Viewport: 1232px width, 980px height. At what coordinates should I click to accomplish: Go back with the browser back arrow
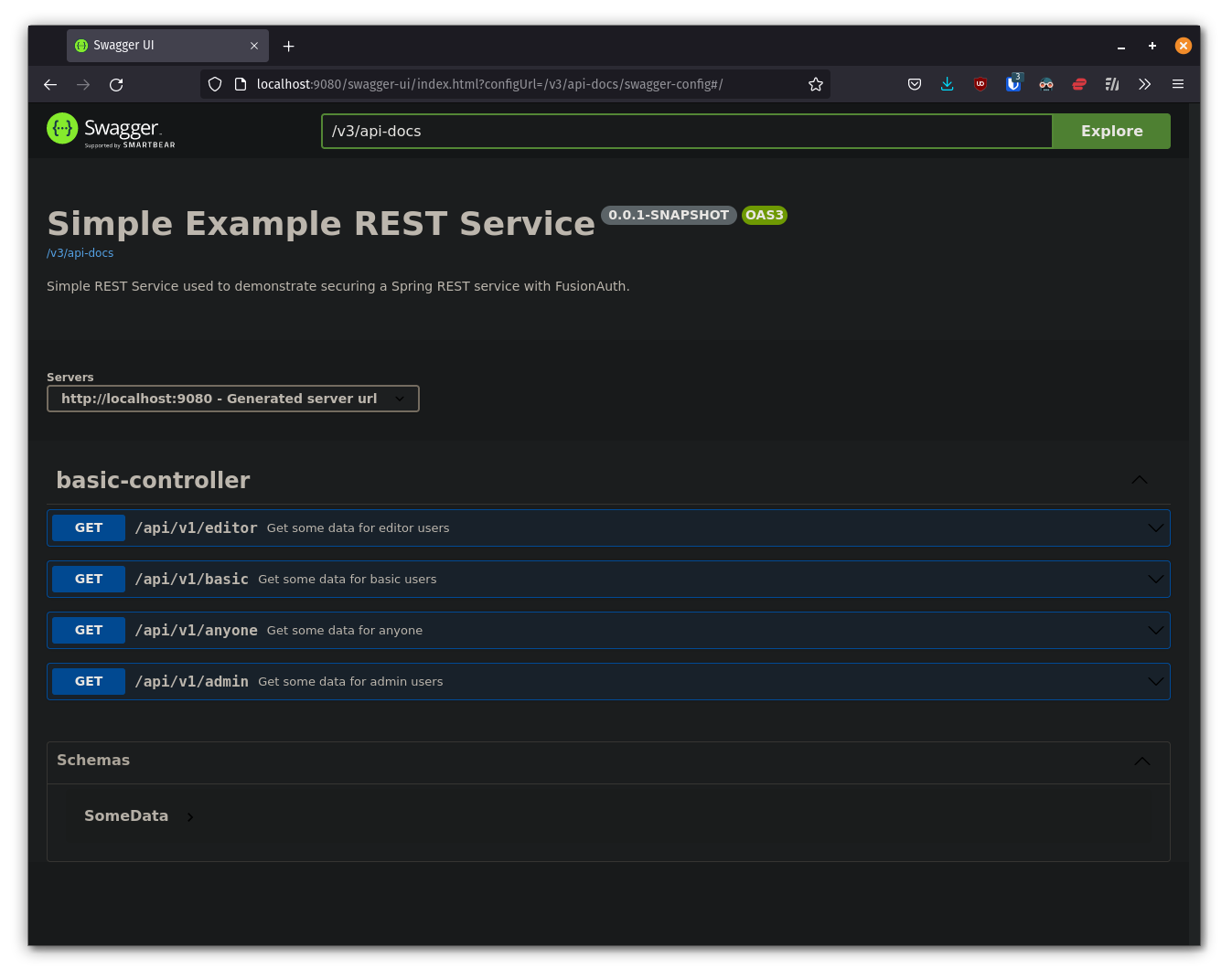click(x=50, y=85)
